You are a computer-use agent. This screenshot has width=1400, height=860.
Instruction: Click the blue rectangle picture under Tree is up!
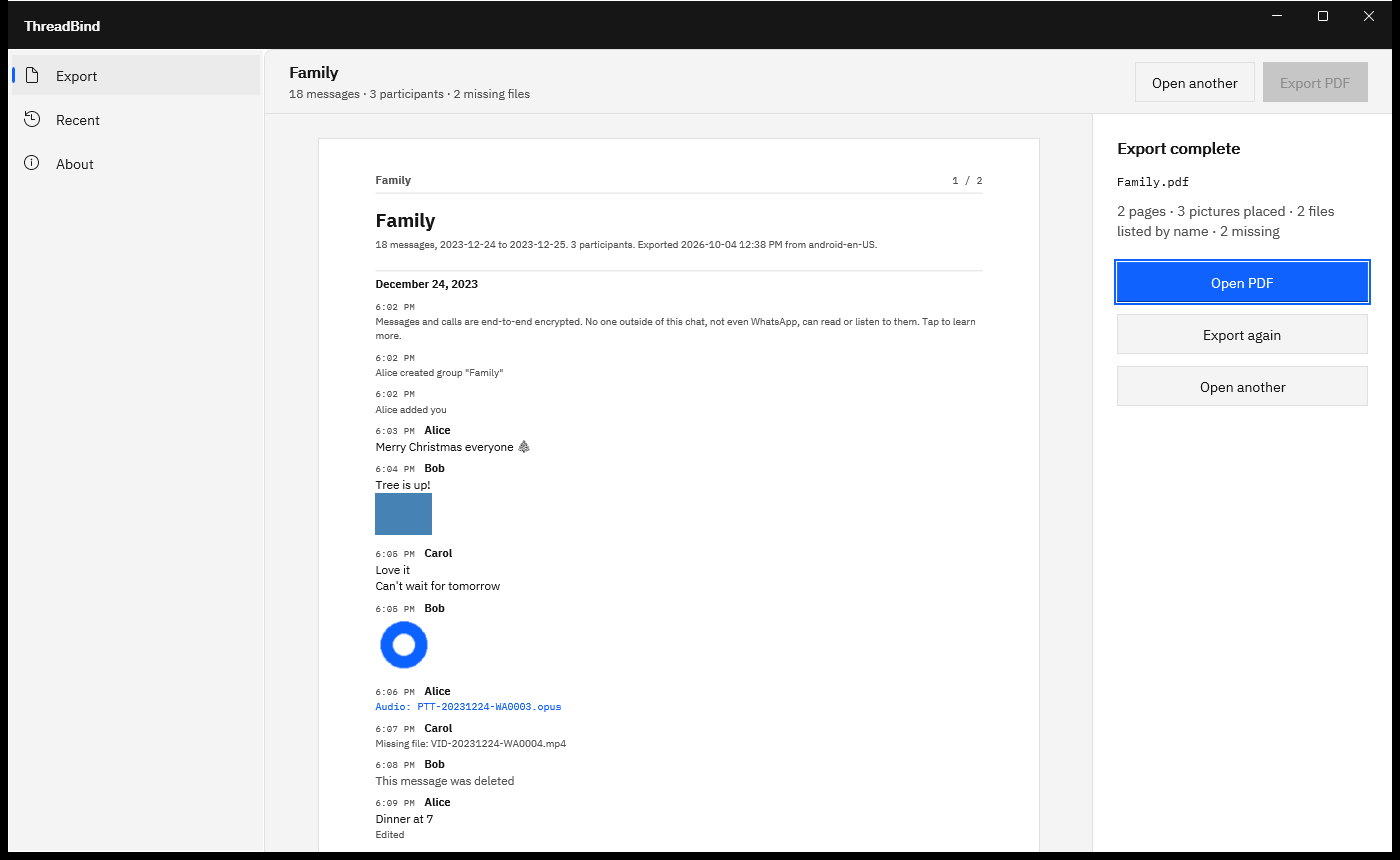tap(403, 514)
